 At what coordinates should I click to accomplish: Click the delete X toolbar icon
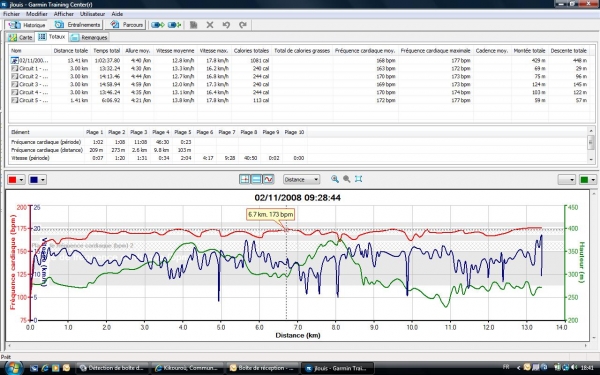tap(210, 25)
